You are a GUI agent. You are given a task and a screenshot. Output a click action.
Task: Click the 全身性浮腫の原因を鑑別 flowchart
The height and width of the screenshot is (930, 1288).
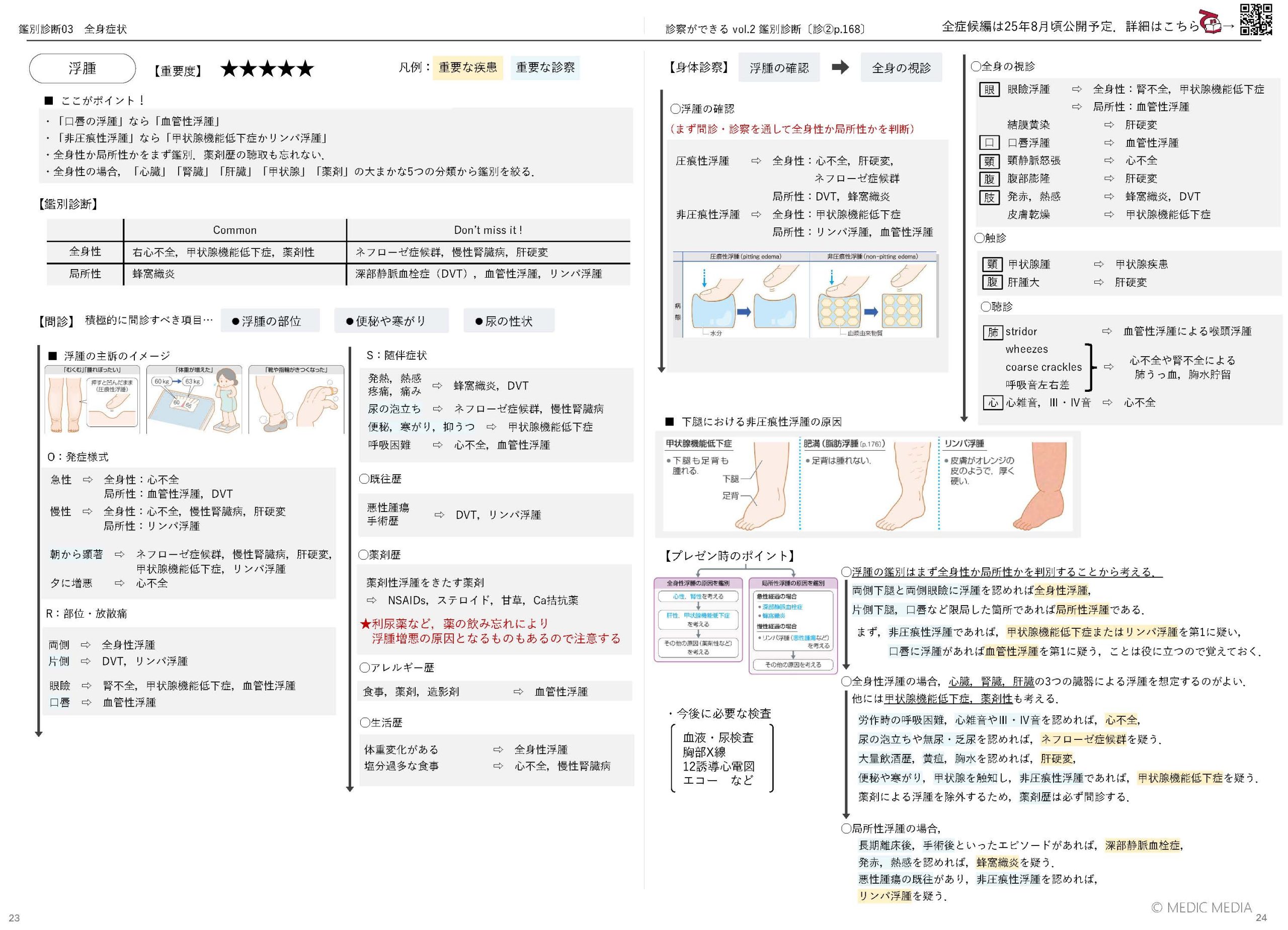click(698, 620)
